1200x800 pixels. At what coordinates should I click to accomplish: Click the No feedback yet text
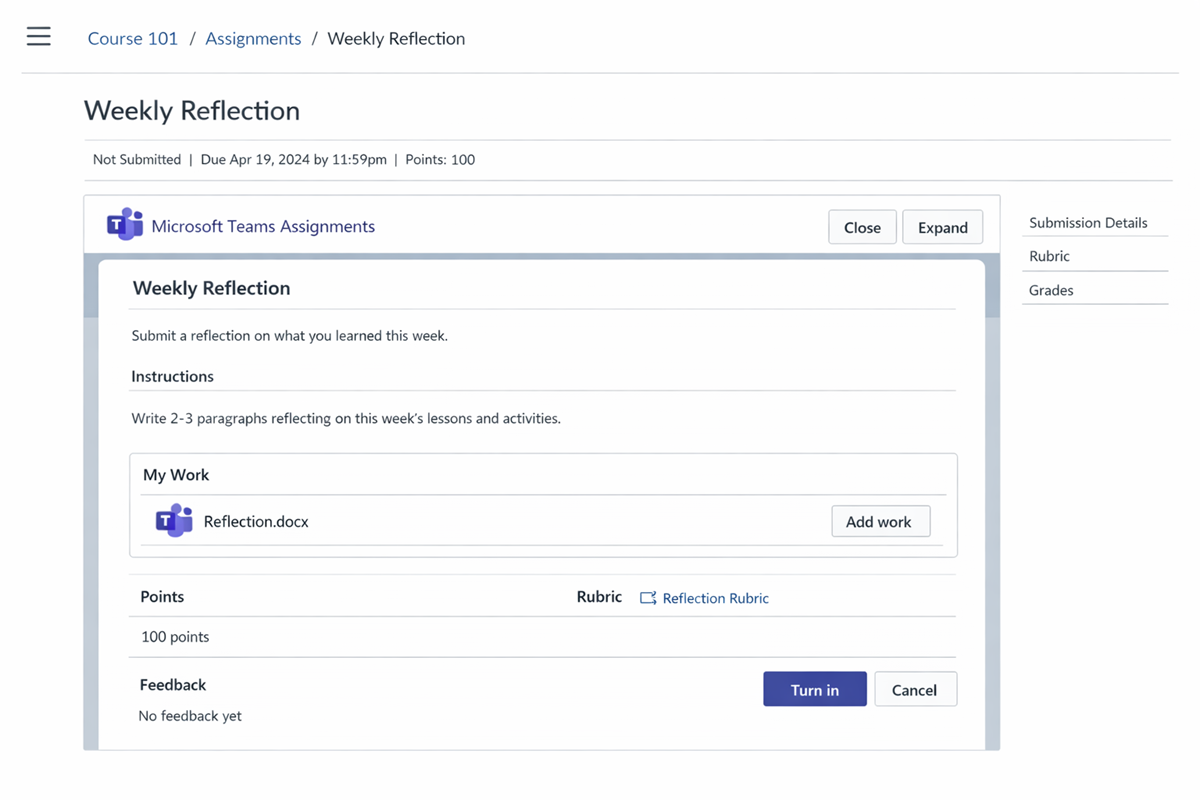tap(190, 716)
